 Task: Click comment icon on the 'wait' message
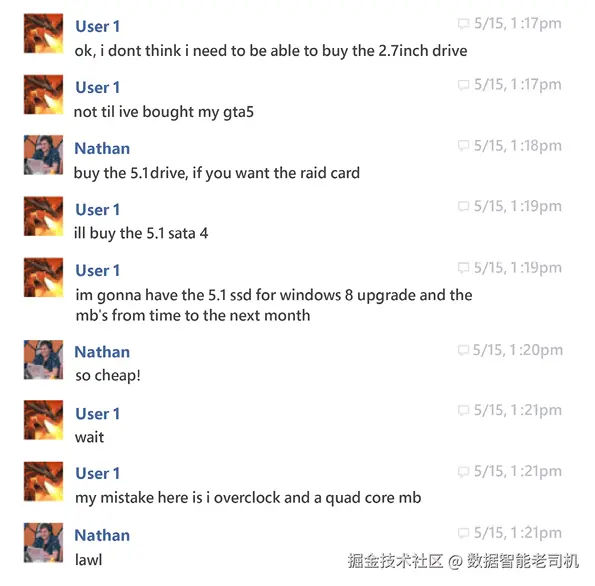(463, 410)
